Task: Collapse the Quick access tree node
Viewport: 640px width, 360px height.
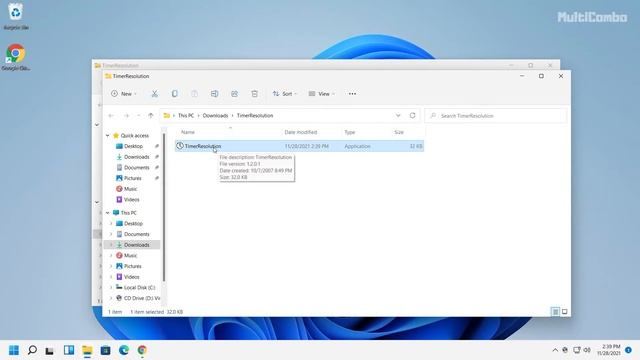Action: [x=108, y=136]
